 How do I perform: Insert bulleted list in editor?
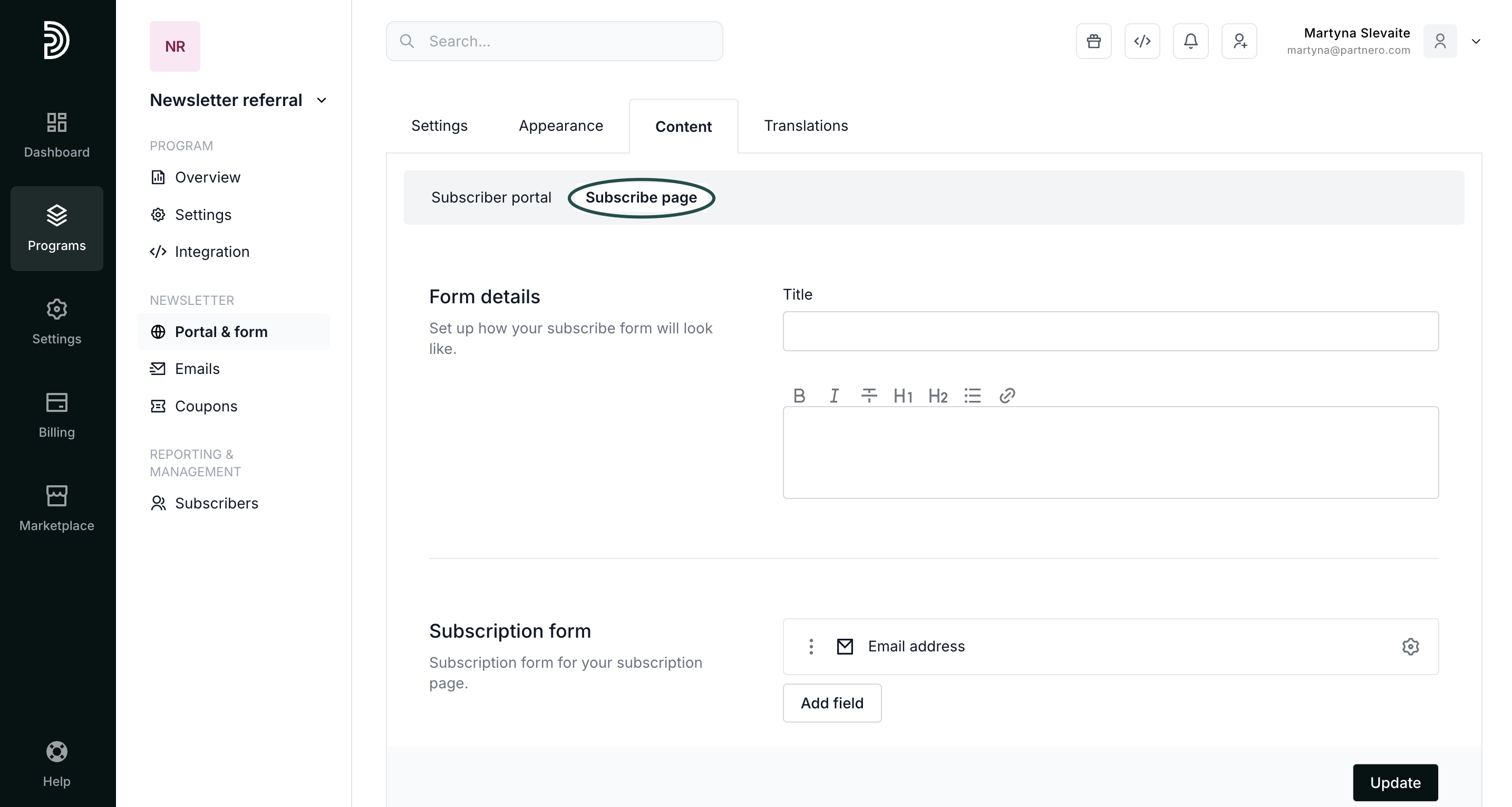(x=972, y=395)
